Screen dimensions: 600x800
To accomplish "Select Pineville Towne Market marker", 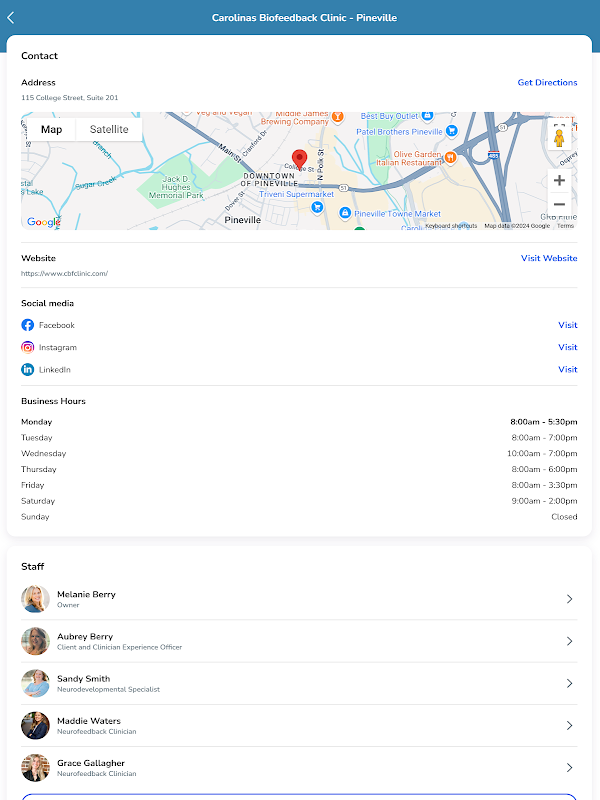I will click(x=345, y=213).
